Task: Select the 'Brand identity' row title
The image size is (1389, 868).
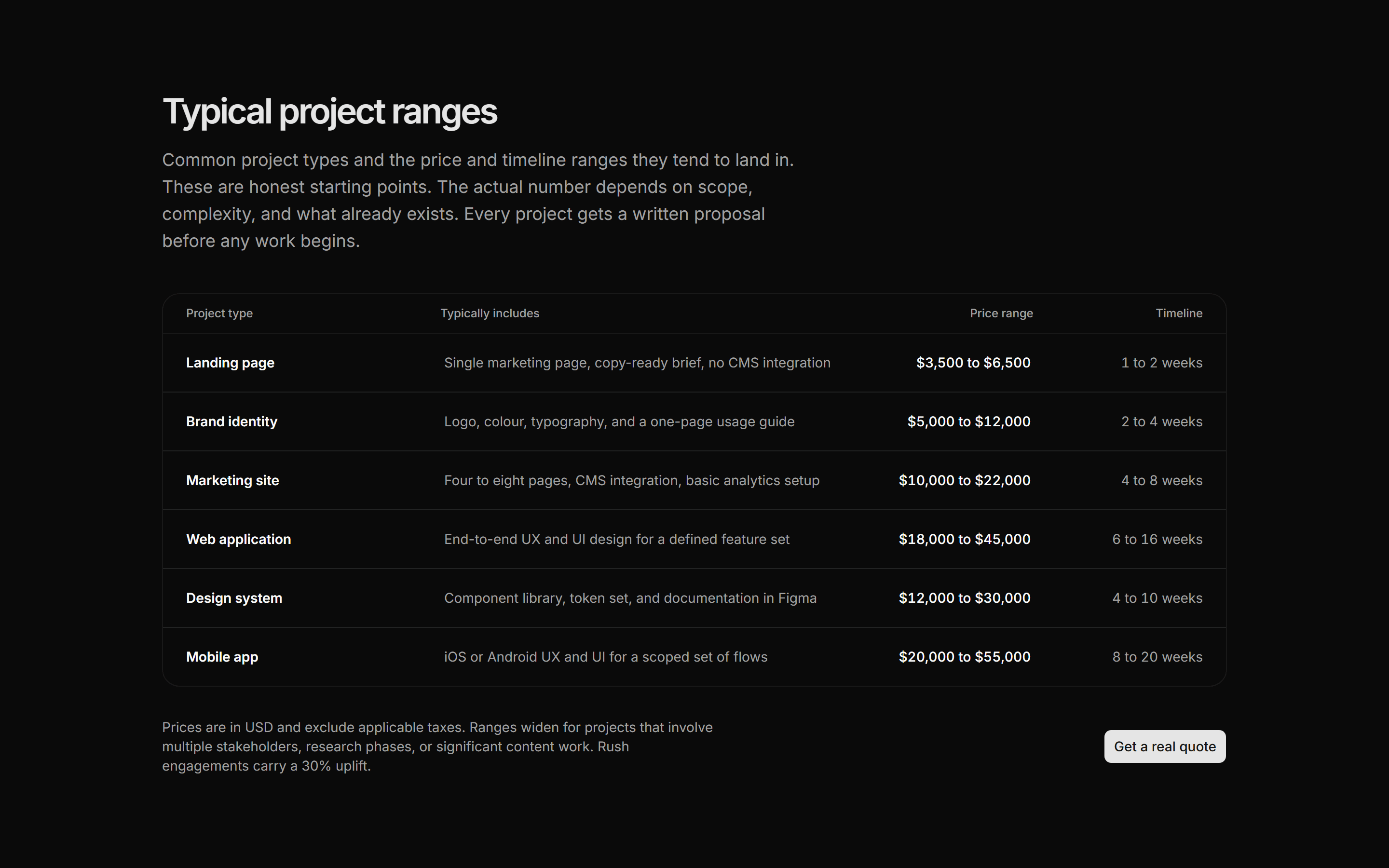Action: pyautogui.click(x=231, y=421)
